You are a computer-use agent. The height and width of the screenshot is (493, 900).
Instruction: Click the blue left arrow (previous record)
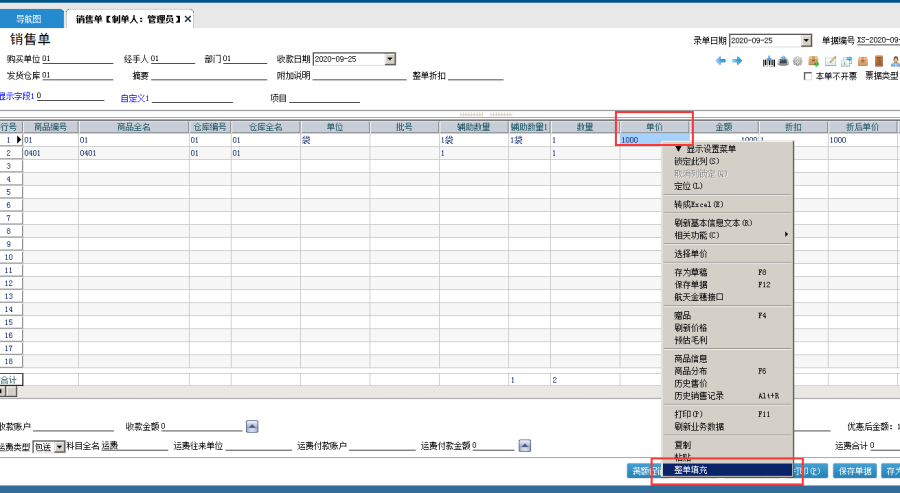click(x=720, y=61)
